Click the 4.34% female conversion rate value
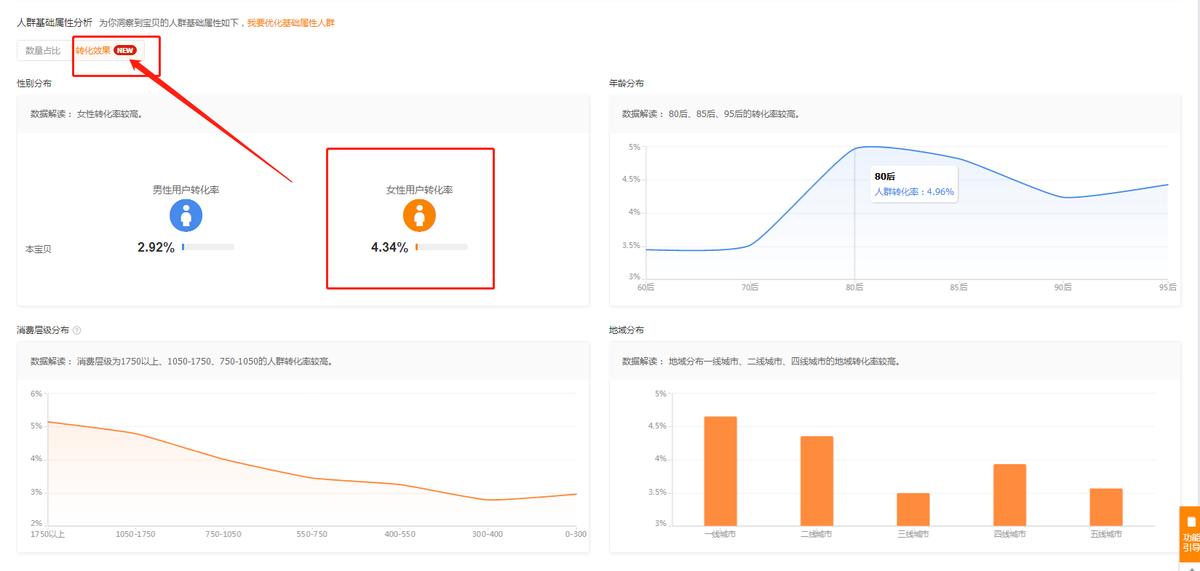Viewport: 1200px width, 571px height. coord(389,247)
